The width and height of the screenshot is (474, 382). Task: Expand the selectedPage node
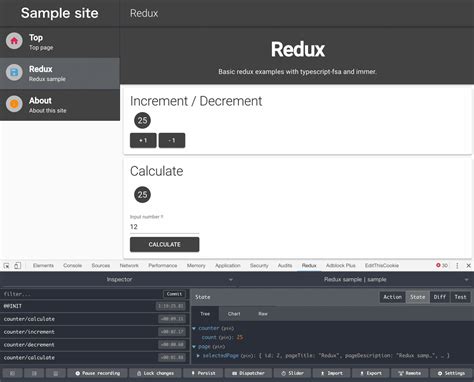coord(198,356)
